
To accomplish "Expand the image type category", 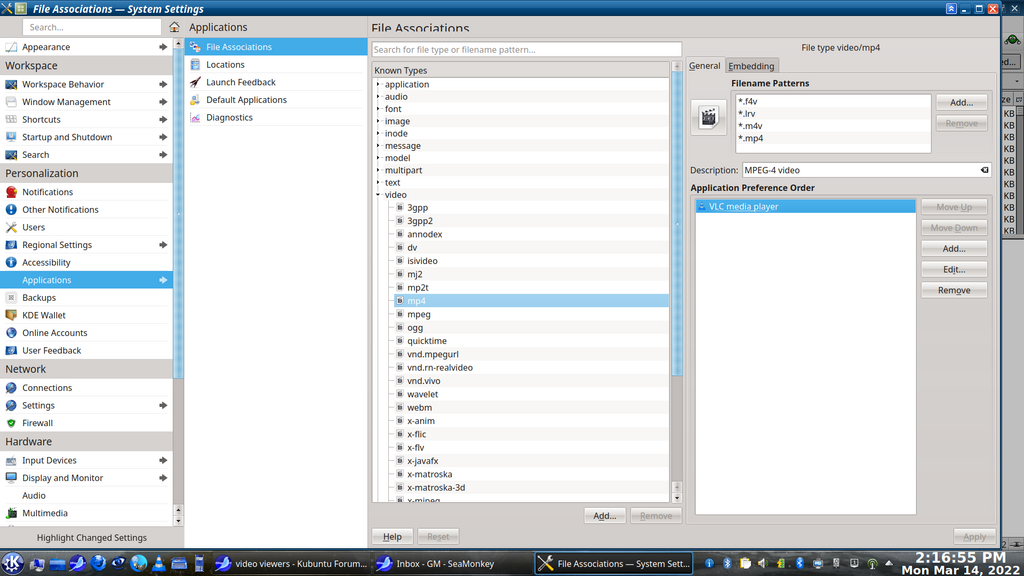I will (x=378, y=121).
